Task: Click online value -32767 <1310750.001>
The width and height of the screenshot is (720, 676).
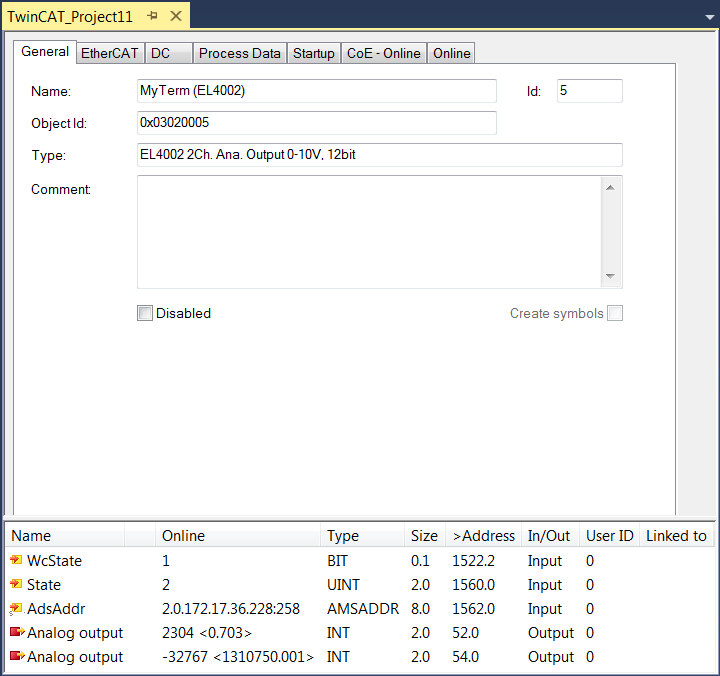Action: [x=238, y=656]
